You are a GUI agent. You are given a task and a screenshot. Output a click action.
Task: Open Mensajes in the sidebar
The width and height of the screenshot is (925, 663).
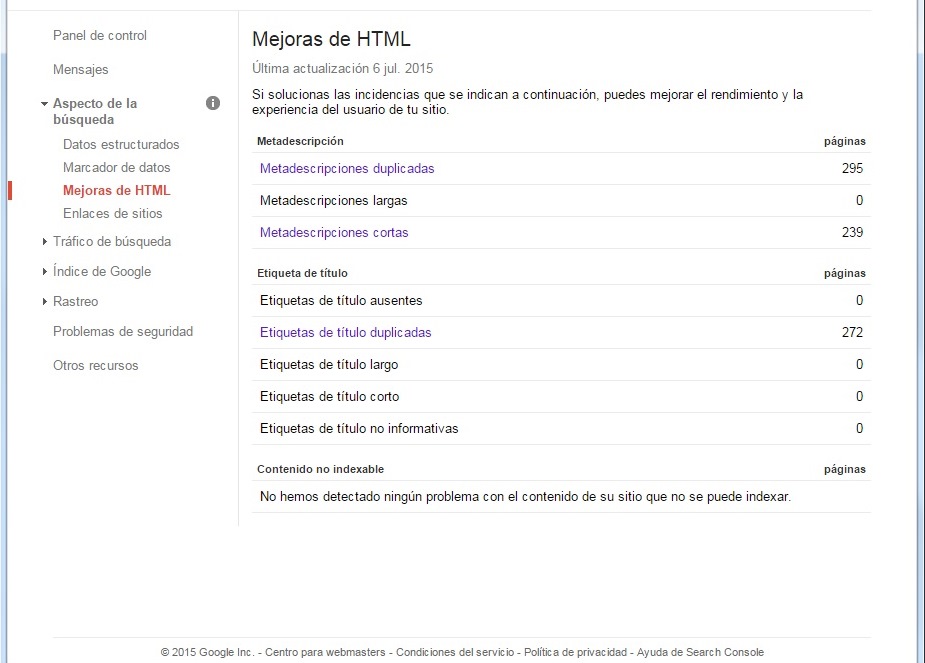(x=81, y=70)
